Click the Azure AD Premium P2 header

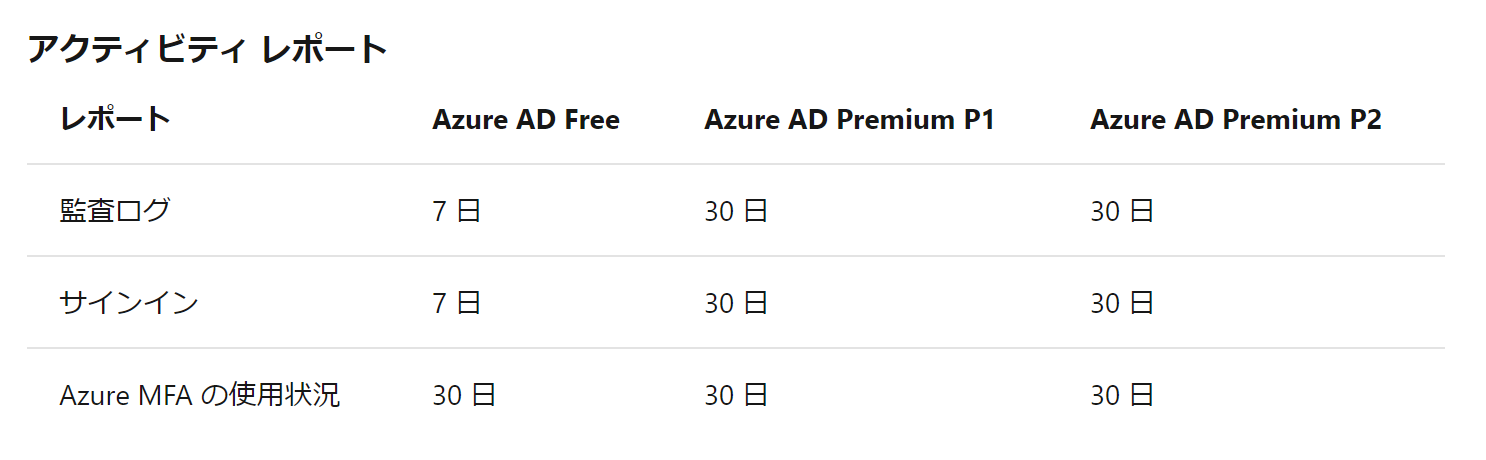[1236, 120]
